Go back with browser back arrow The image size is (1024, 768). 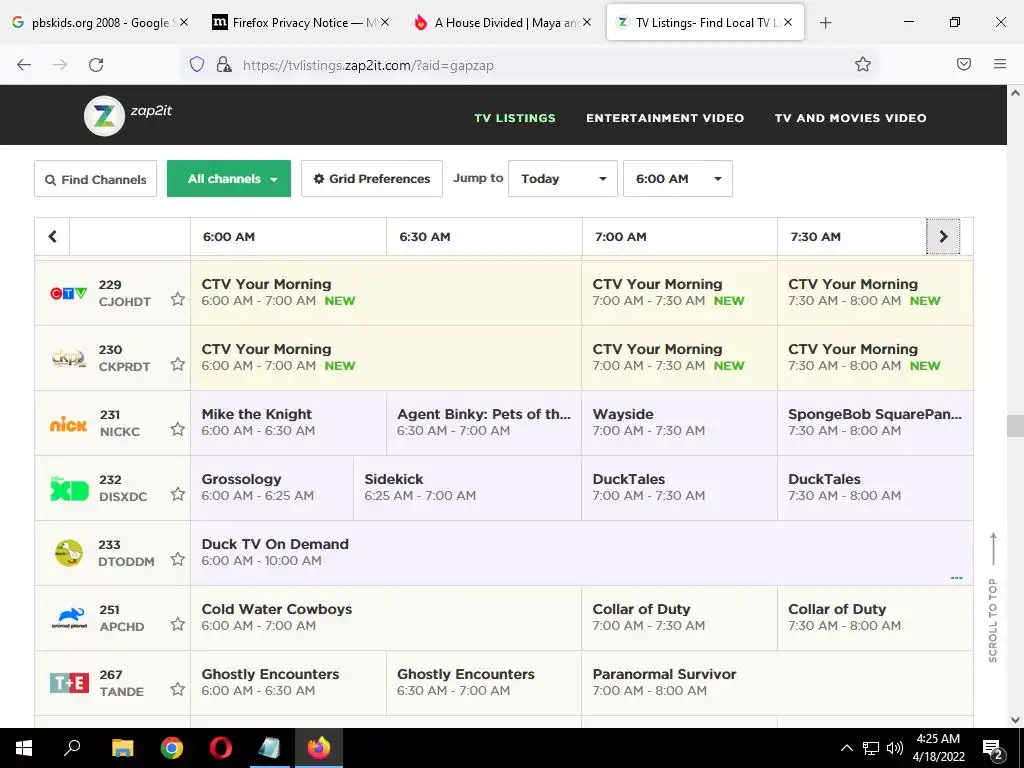(x=24, y=65)
